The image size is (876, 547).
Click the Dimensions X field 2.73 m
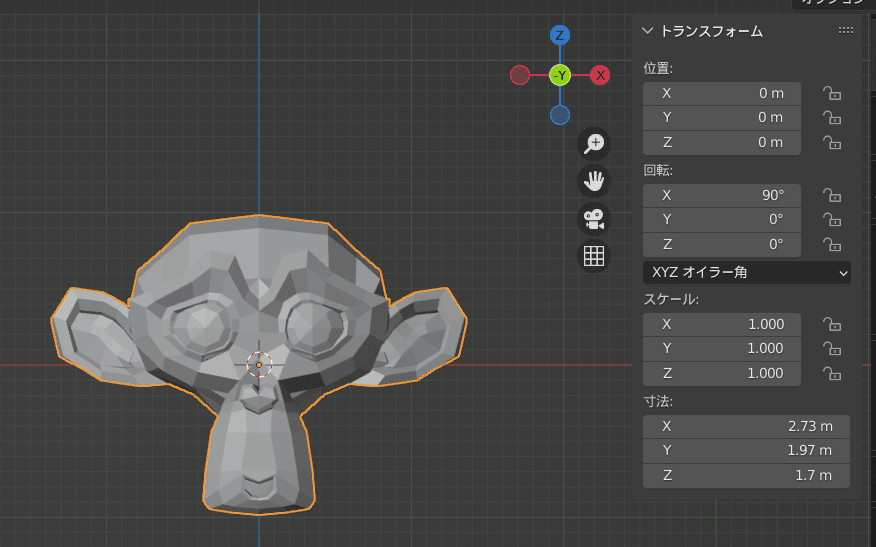click(x=746, y=426)
